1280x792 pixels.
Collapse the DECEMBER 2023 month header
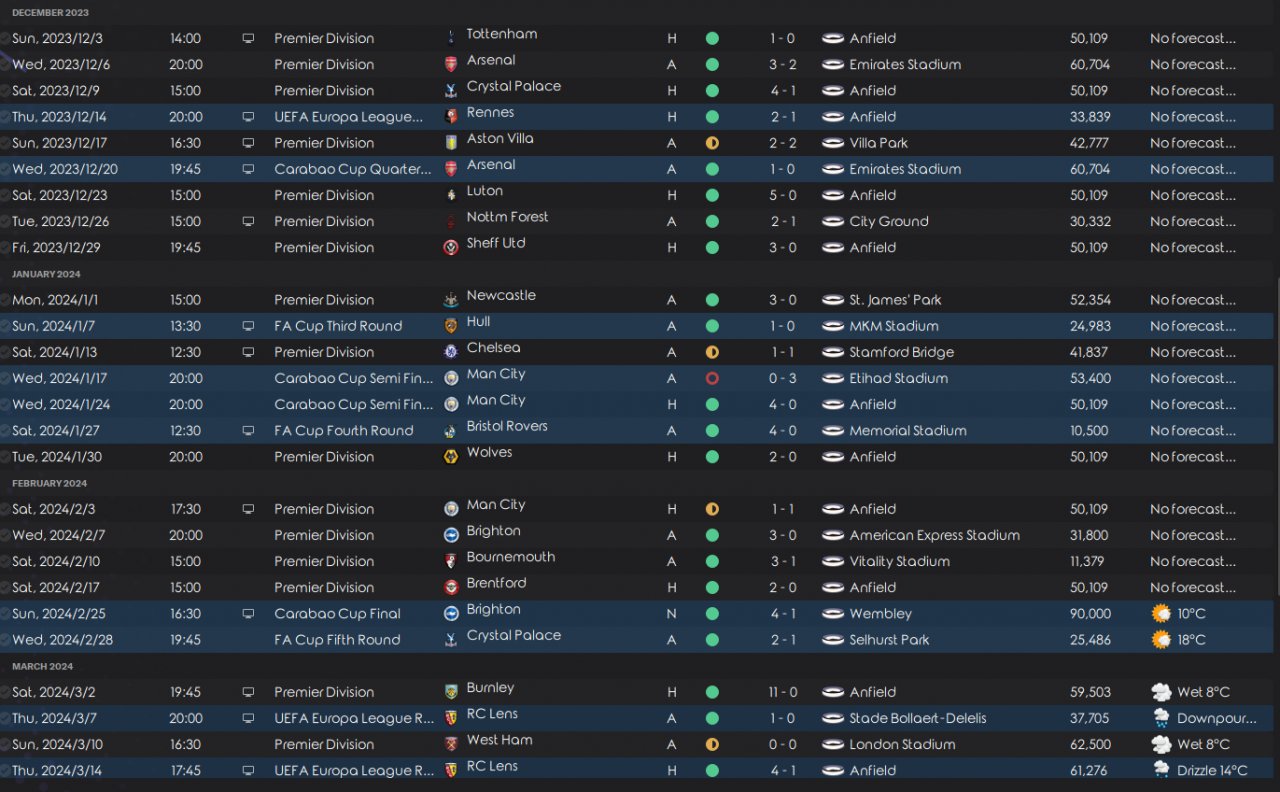click(50, 12)
